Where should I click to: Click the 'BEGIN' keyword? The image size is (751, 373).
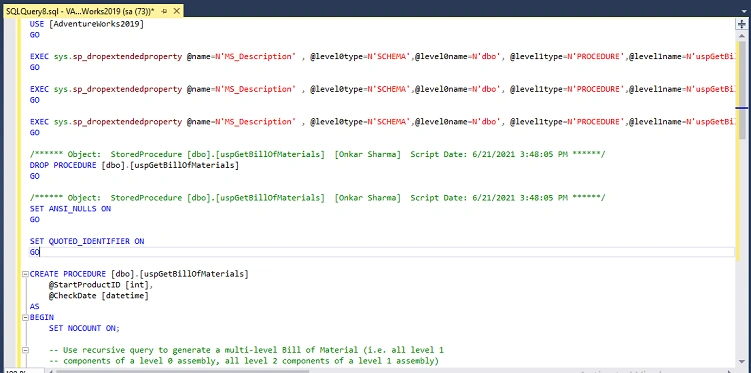tap(42, 317)
